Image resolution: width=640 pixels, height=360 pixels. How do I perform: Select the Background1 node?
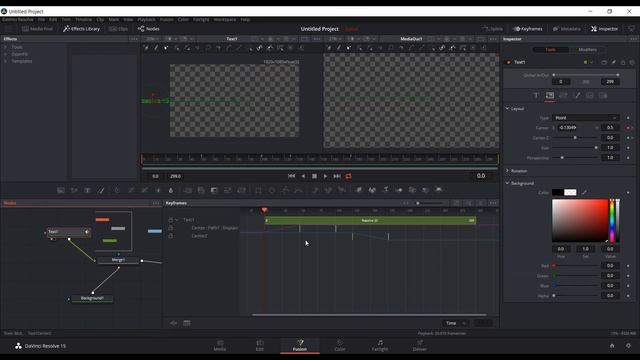tap(92, 298)
